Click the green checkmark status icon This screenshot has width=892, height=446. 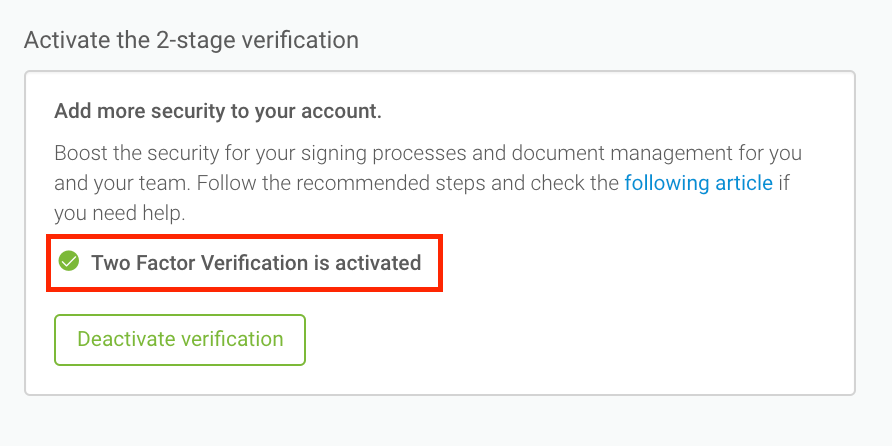[x=69, y=262]
